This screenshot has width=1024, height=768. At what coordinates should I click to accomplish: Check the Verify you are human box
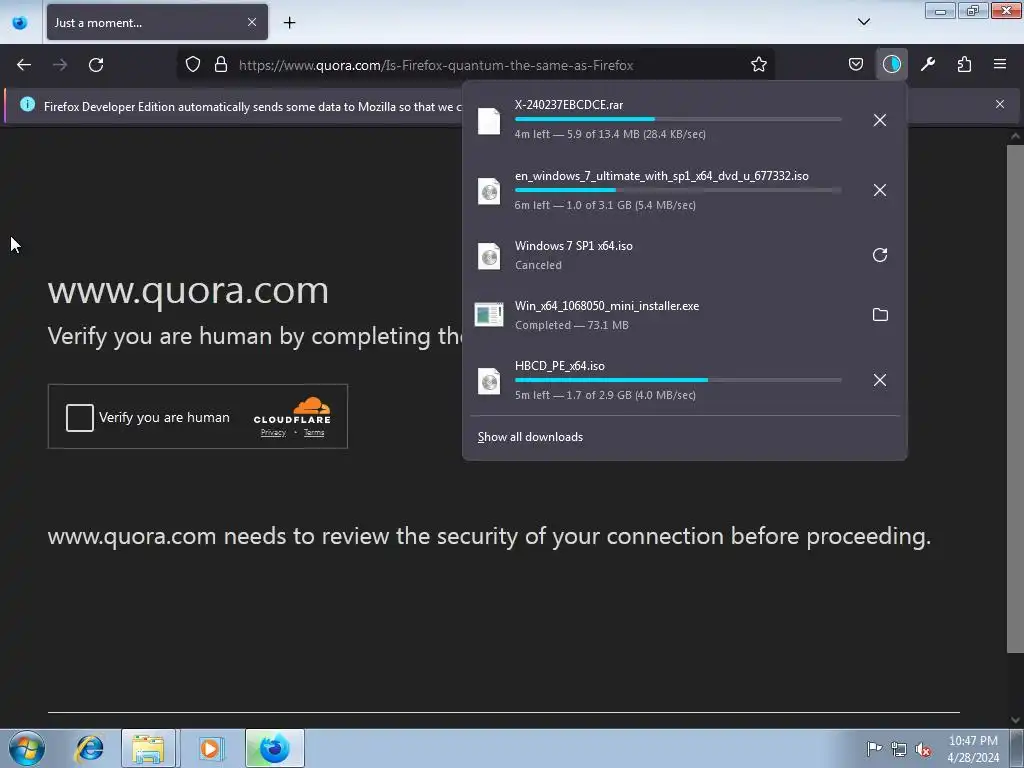80,418
